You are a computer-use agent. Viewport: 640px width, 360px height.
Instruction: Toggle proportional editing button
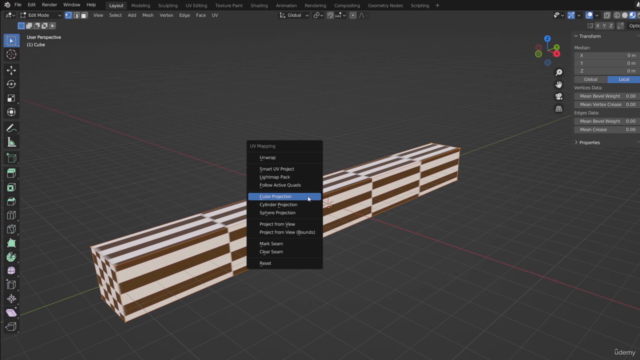pos(353,15)
